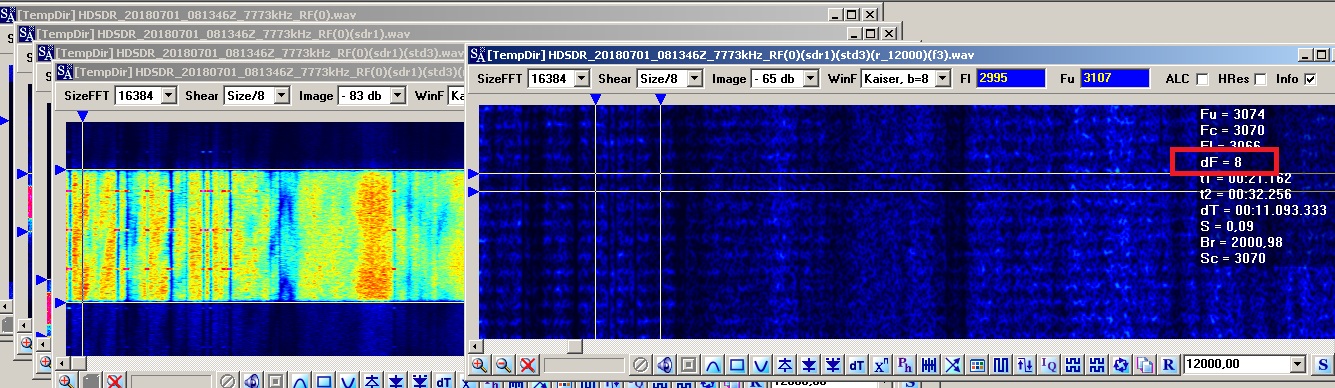Open SizeFFT dropdown in the back window
The width and height of the screenshot is (1335, 388).
(x=168, y=96)
